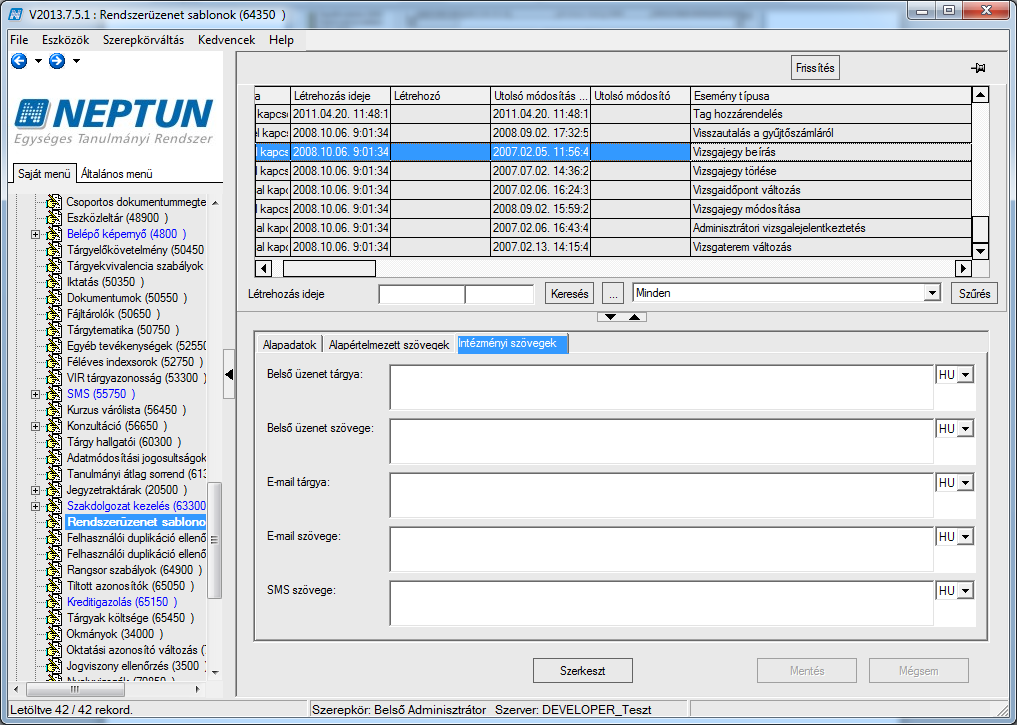Select the Vizsgajegy törlése row
The height and width of the screenshot is (725, 1017).
point(614,171)
